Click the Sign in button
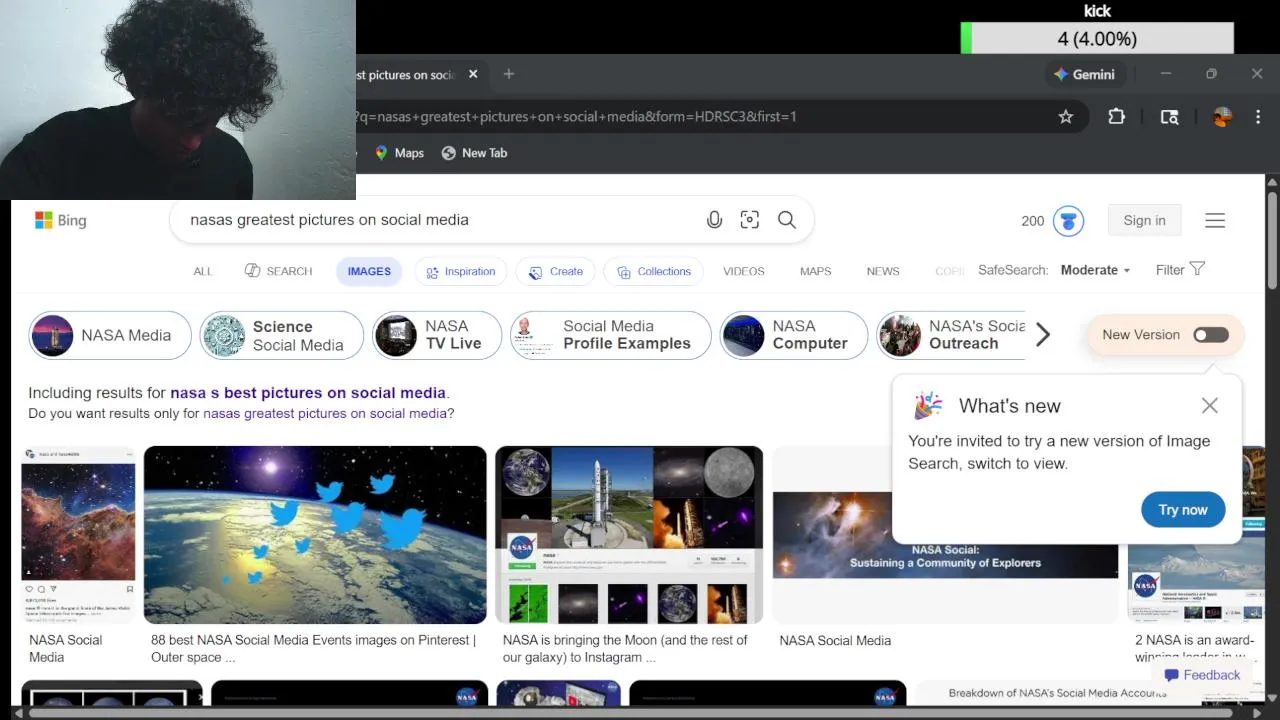This screenshot has width=1280, height=720. (x=1144, y=220)
